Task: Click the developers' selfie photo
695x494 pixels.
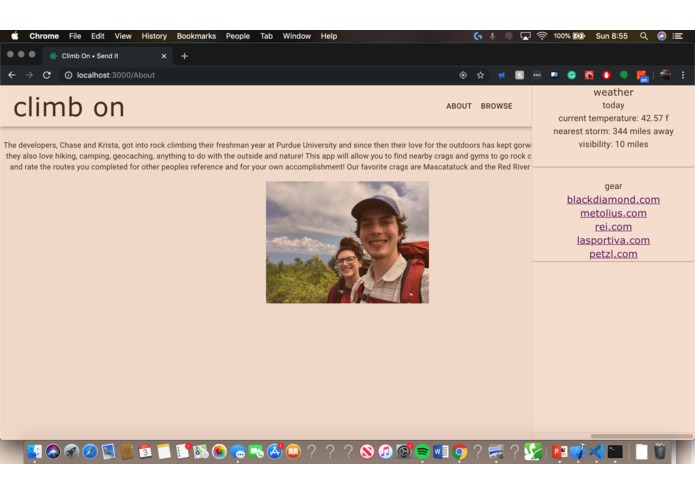Action: pyautogui.click(x=348, y=242)
